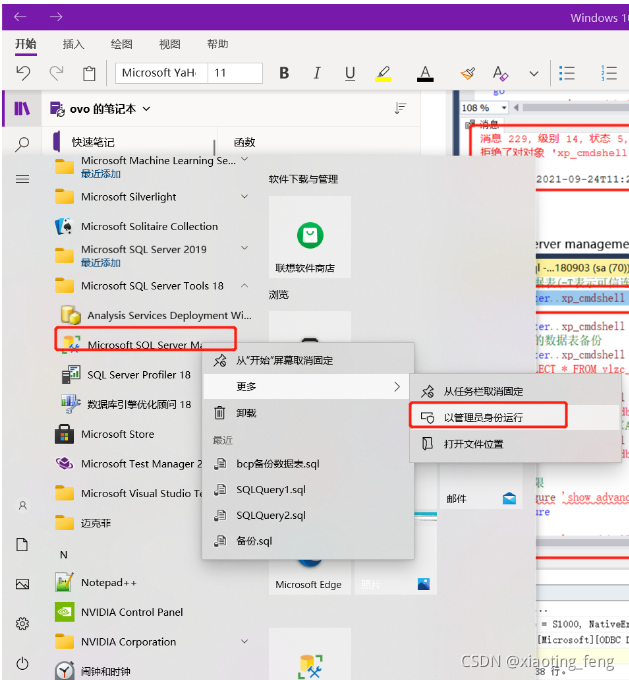Click the undo icon in OneNote
Image resolution: width=629 pixels, height=680 pixels.
[x=23, y=73]
